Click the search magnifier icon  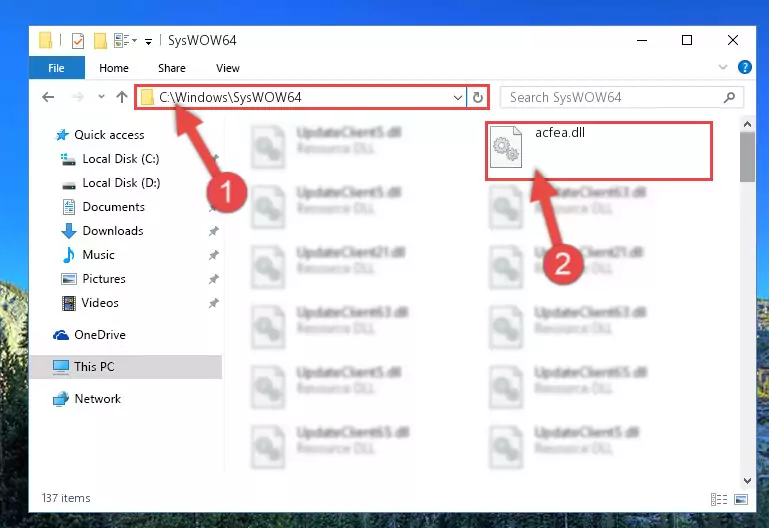[729, 98]
